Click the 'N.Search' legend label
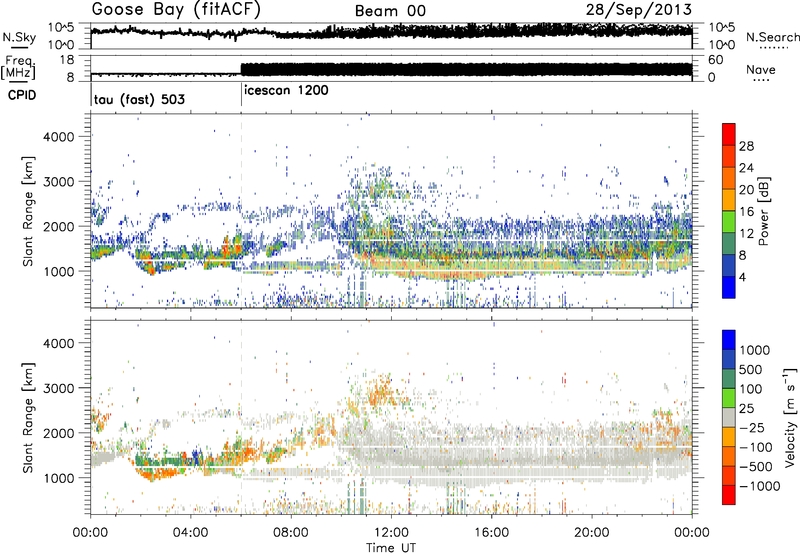800x554 pixels. pos(772,37)
